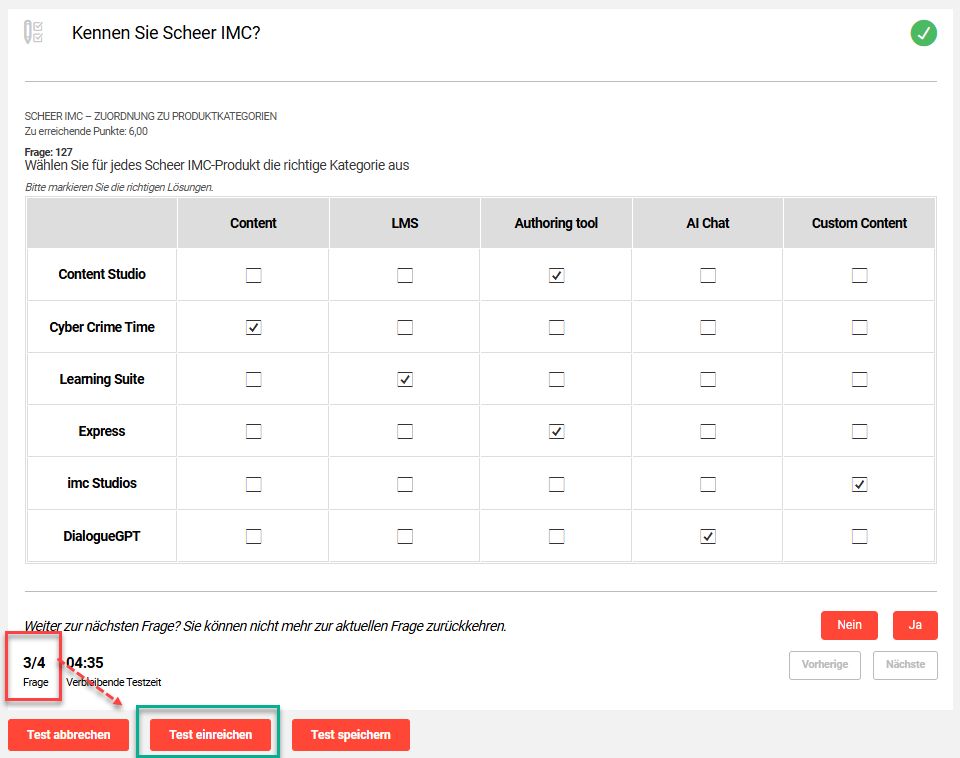Click the DialogueGPT row label
Image resolution: width=960 pixels, height=758 pixels.
102,536
